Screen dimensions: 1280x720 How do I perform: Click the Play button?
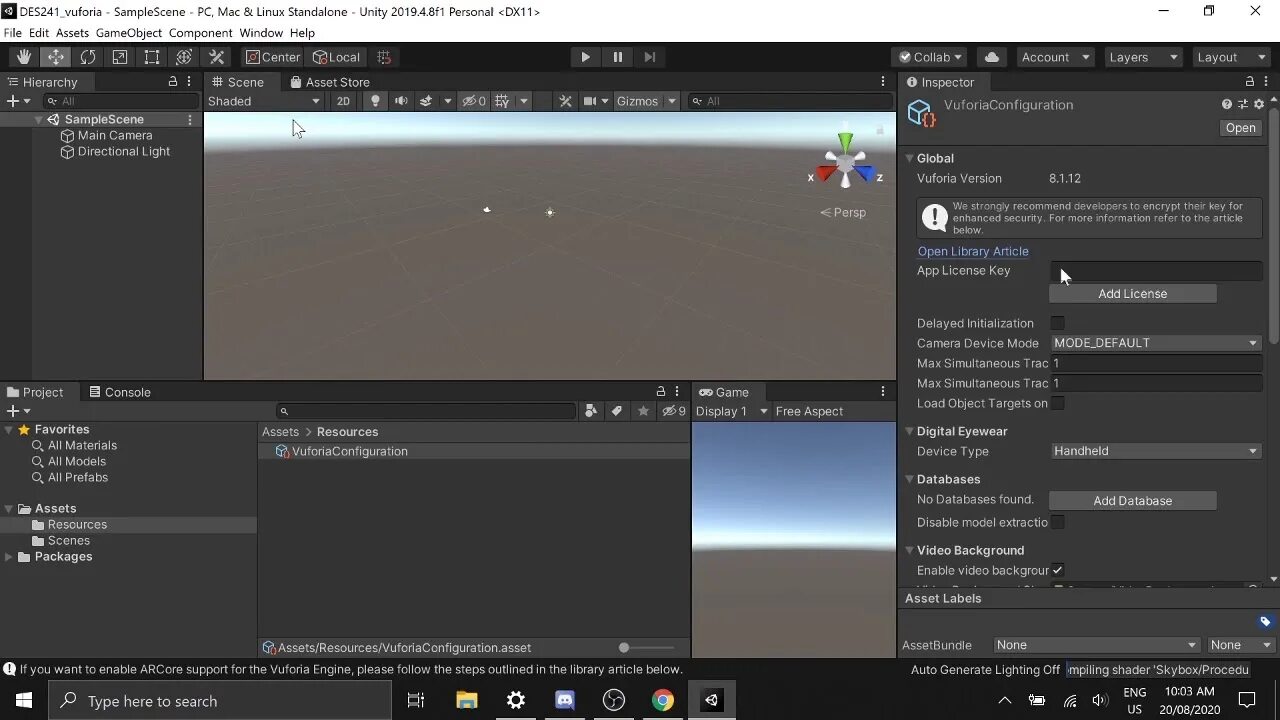585,57
